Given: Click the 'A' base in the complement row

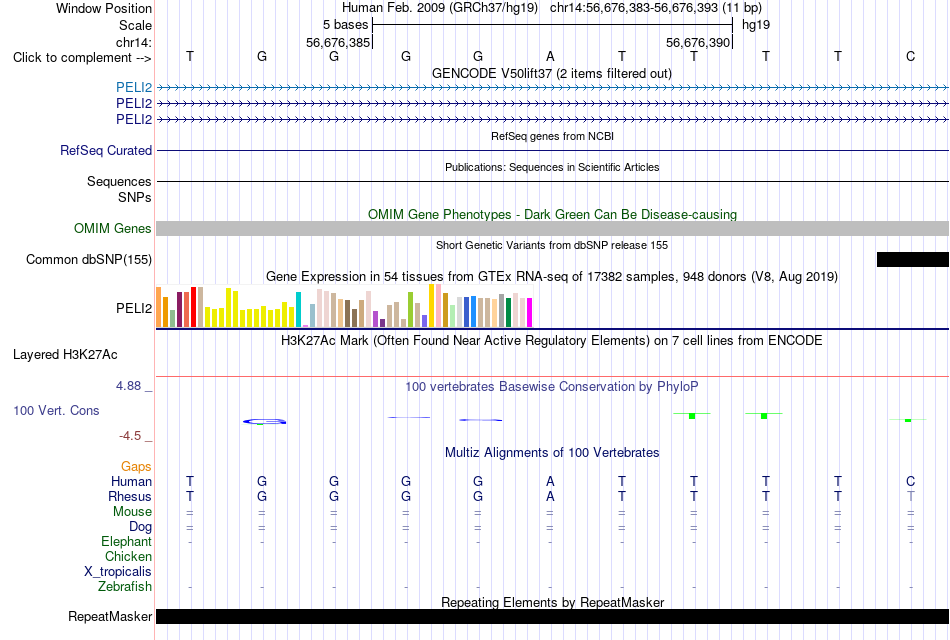Looking at the screenshot, I should point(550,56).
